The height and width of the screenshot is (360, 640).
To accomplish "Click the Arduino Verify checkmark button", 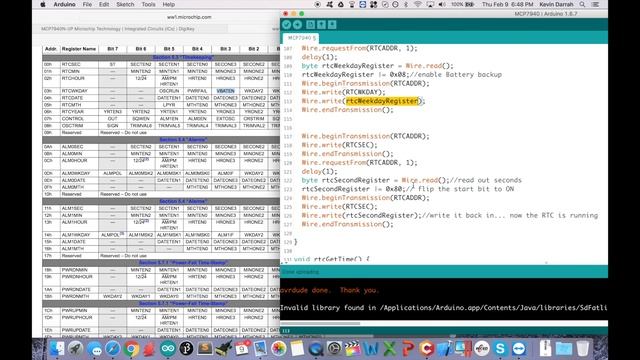I will (x=287, y=24).
